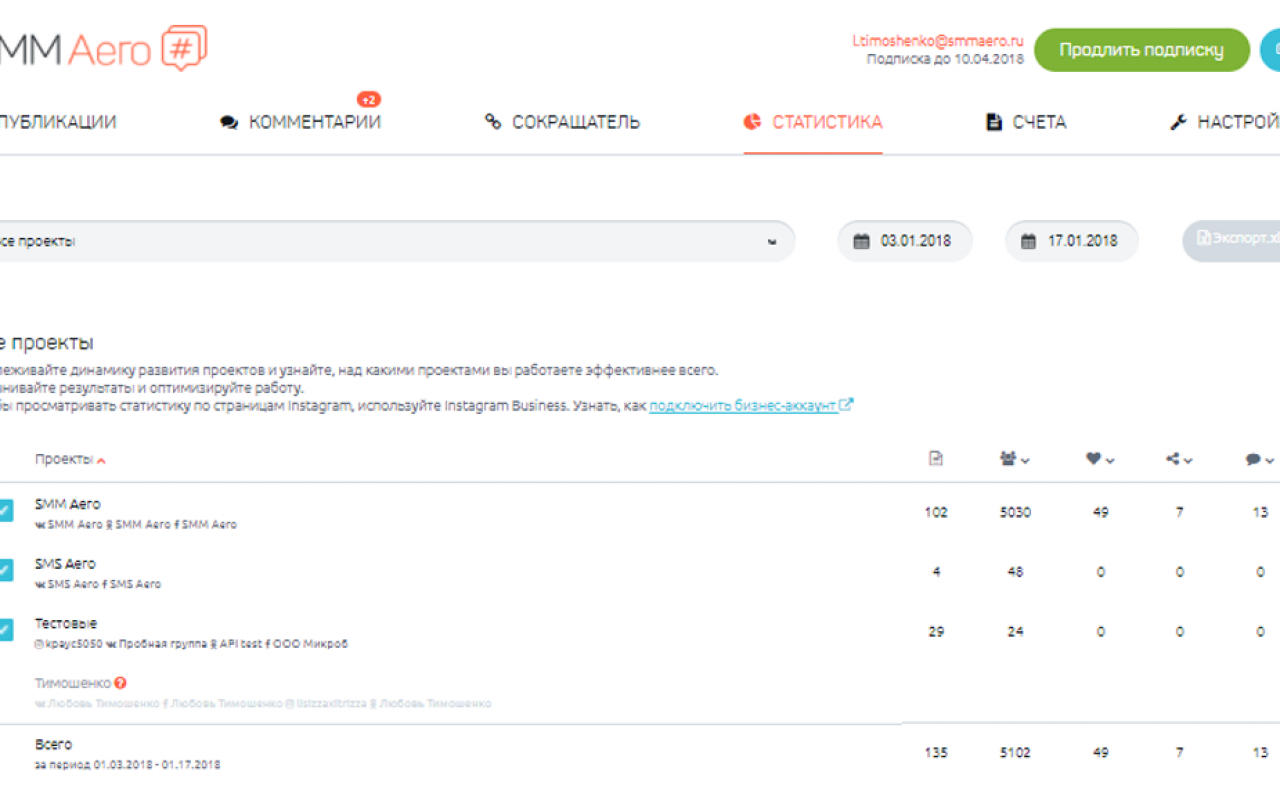
Task: Sort by the shares icon column
Action: (1179, 459)
